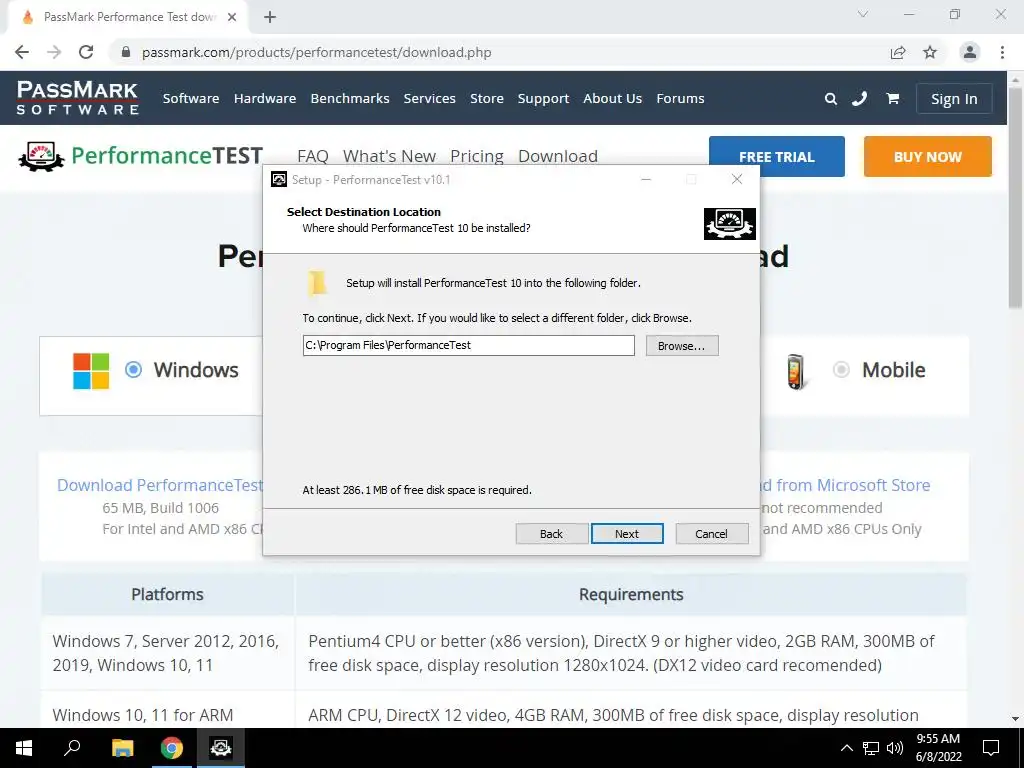Select the Windows platform radio button
The image size is (1024, 768).
pyautogui.click(x=133, y=370)
